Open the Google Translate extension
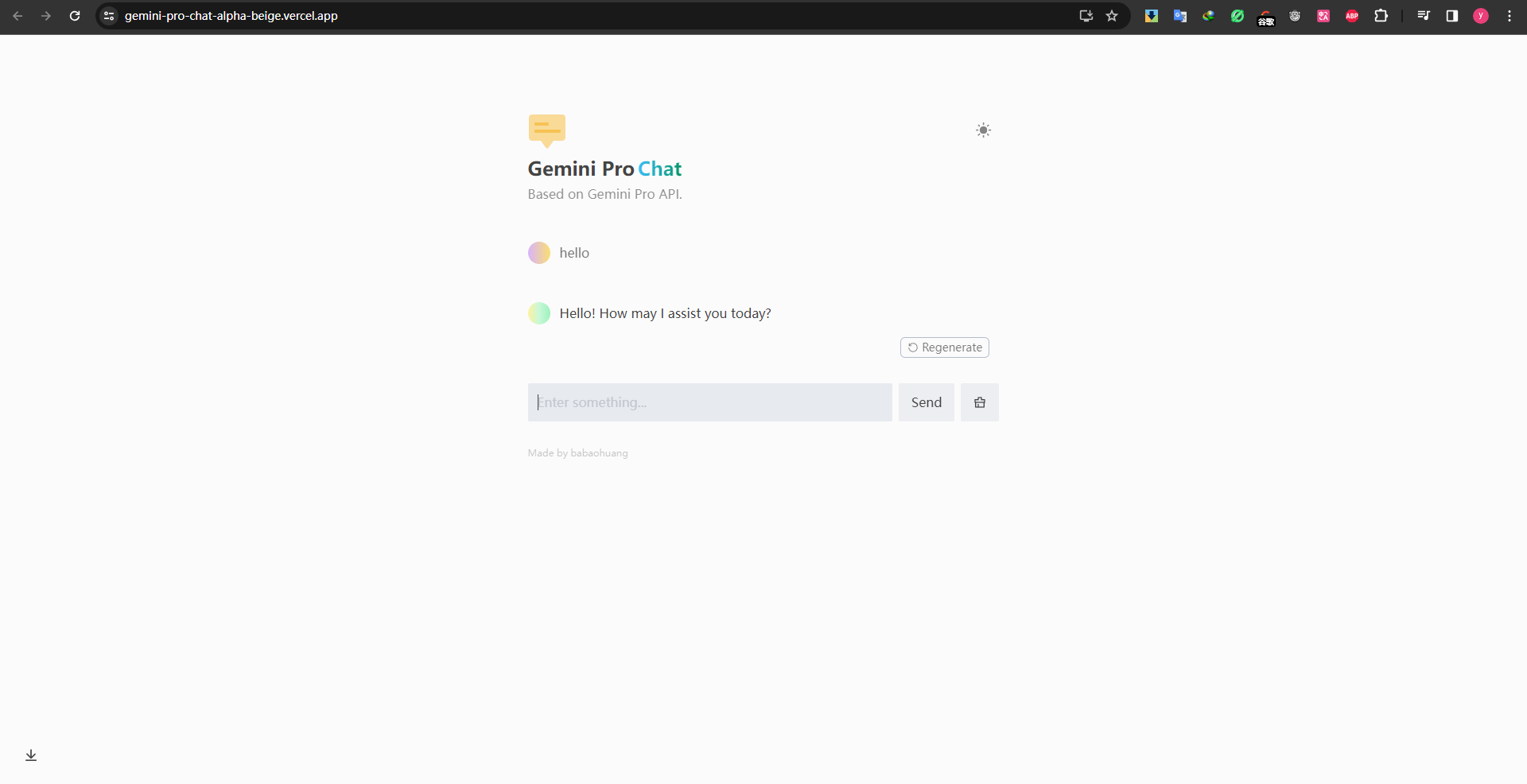The image size is (1527, 784). 1180,16
